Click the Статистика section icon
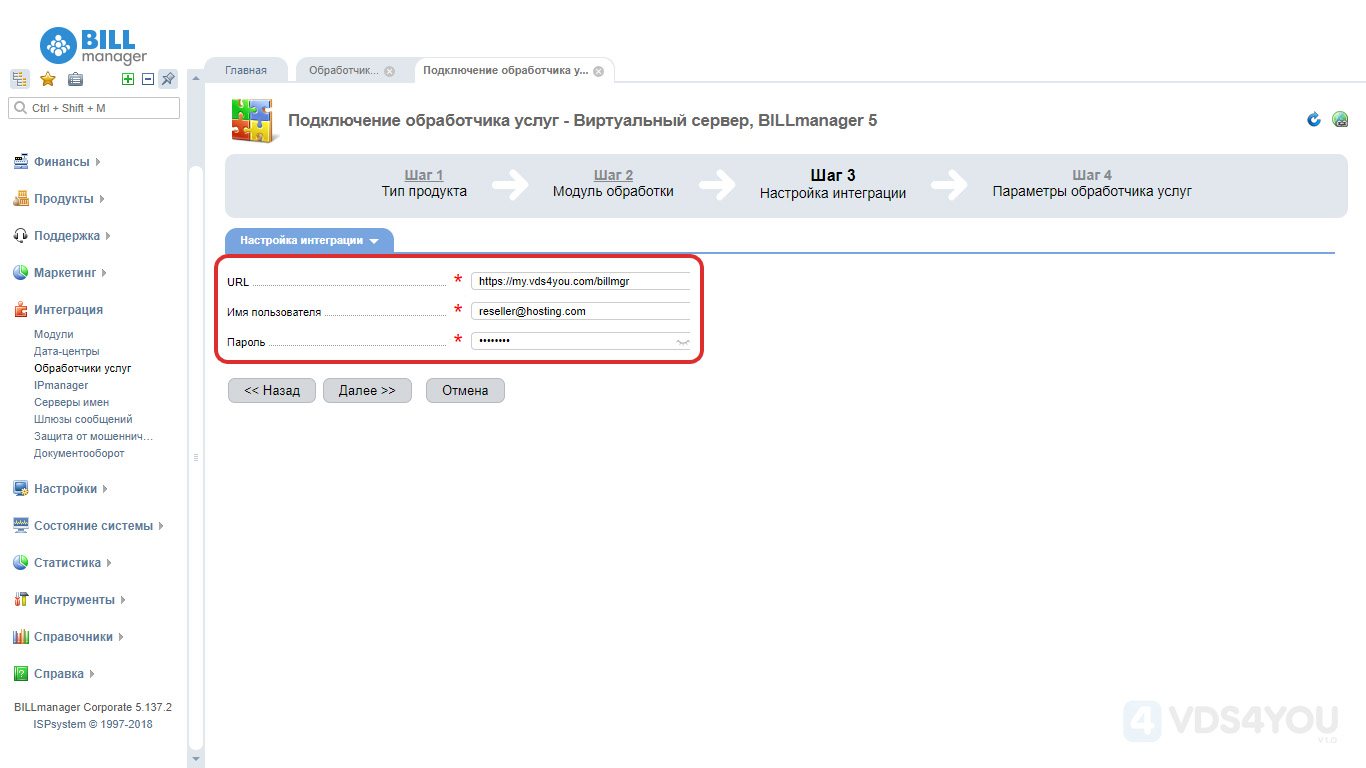The image size is (1366, 768). pyautogui.click(x=20, y=563)
